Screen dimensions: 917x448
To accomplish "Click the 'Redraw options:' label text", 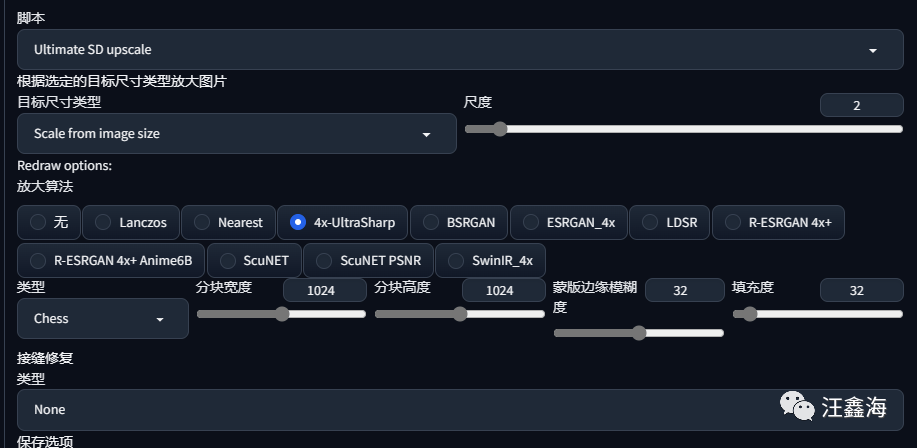I will pos(64,166).
